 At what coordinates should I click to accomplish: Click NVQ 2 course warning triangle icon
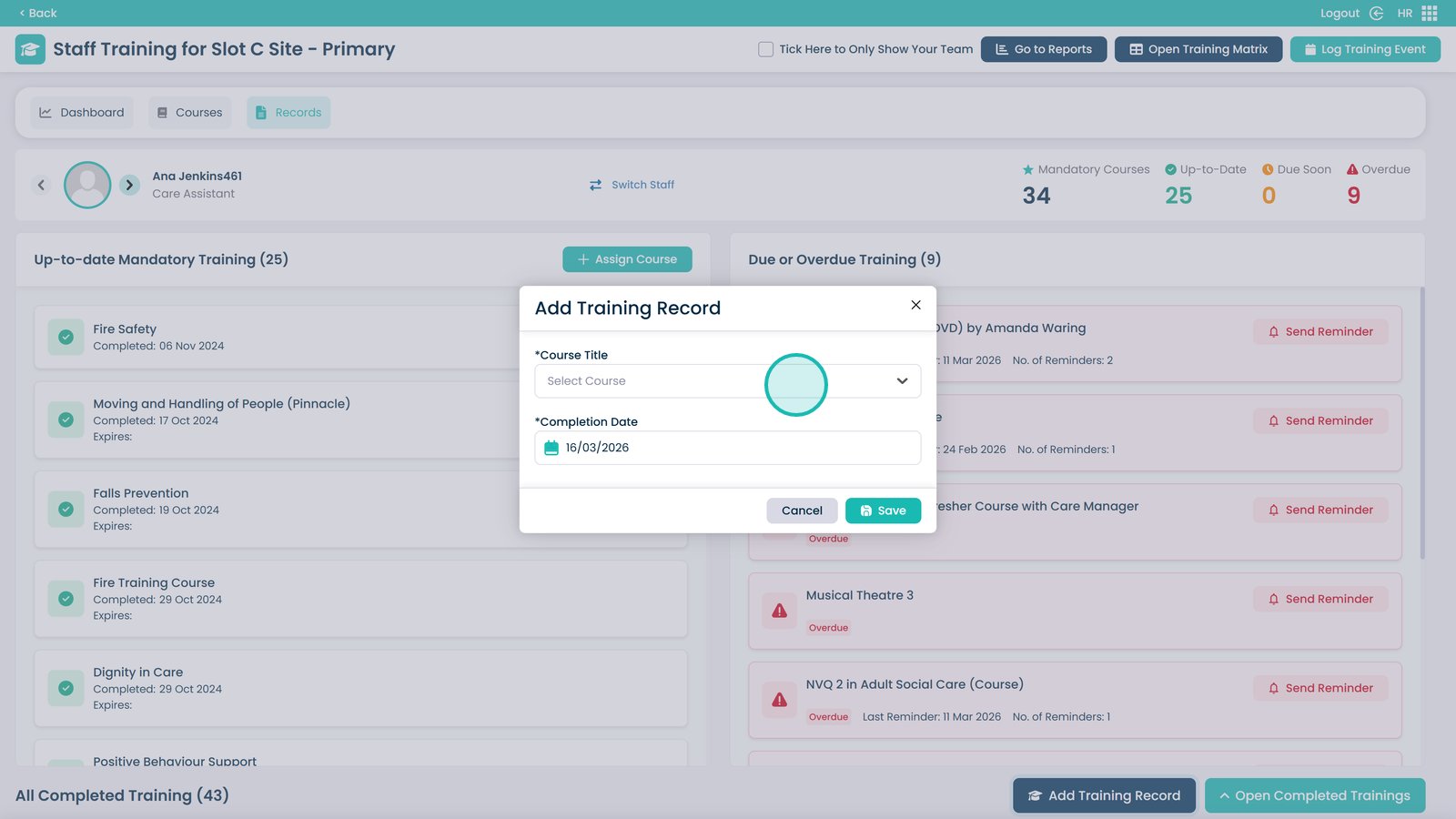(779, 700)
